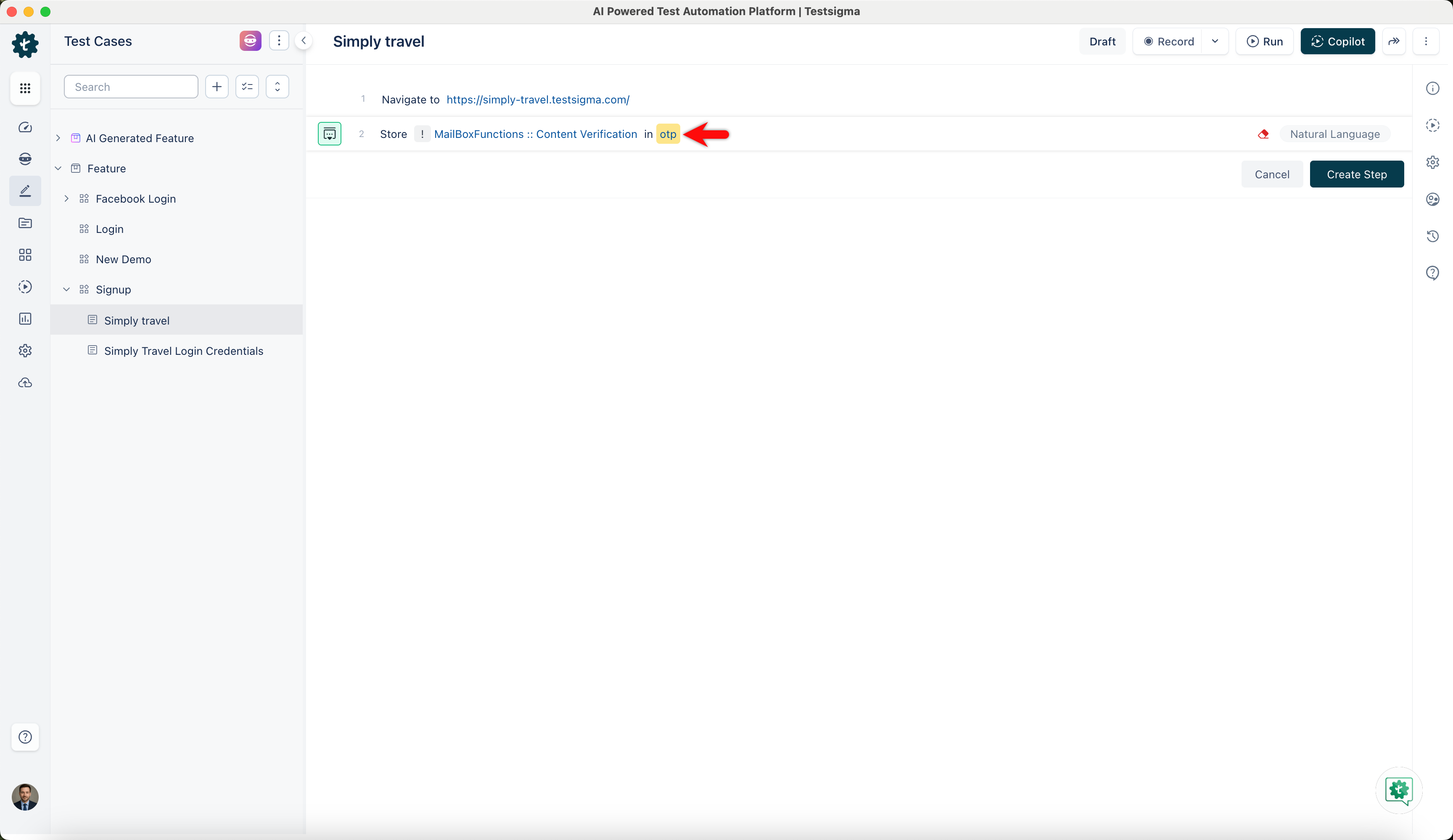The image size is (1453, 840).
Task: Open the runs play-circle sidebar icon
Action: point(25,287)
